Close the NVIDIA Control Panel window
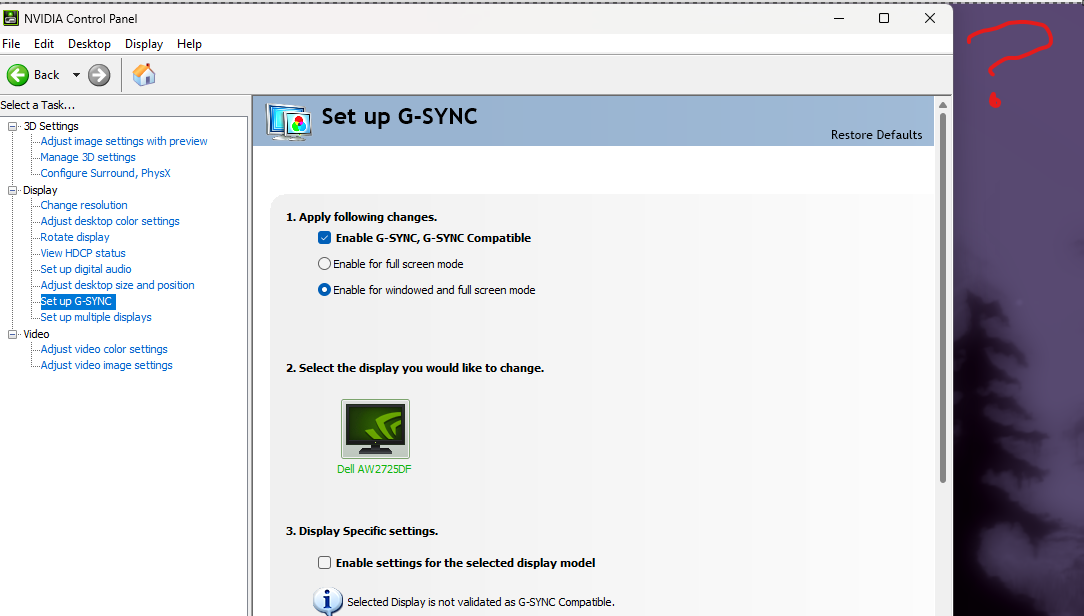 [x=930, y=19]
